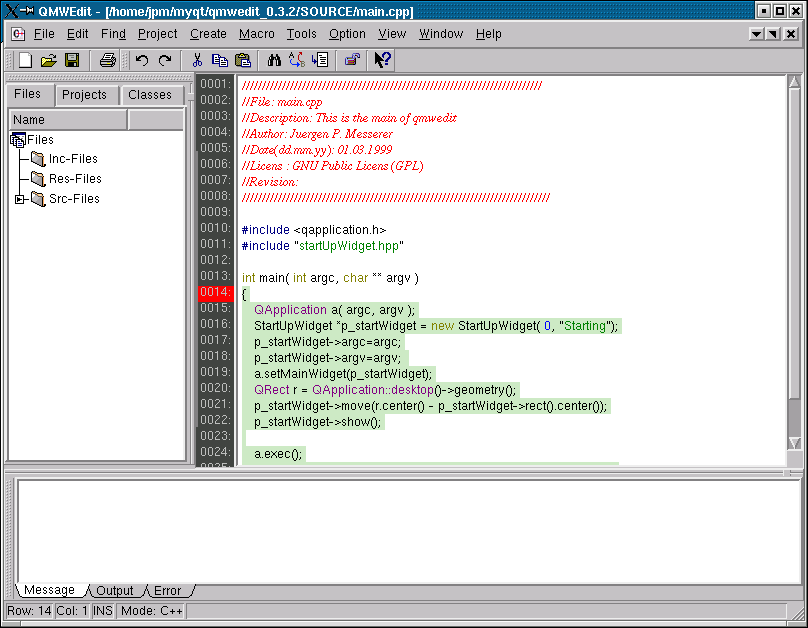808x628 pixels.
Task: Click the editor's vertical scrollbar down arrow
Action: pos(794,443)
